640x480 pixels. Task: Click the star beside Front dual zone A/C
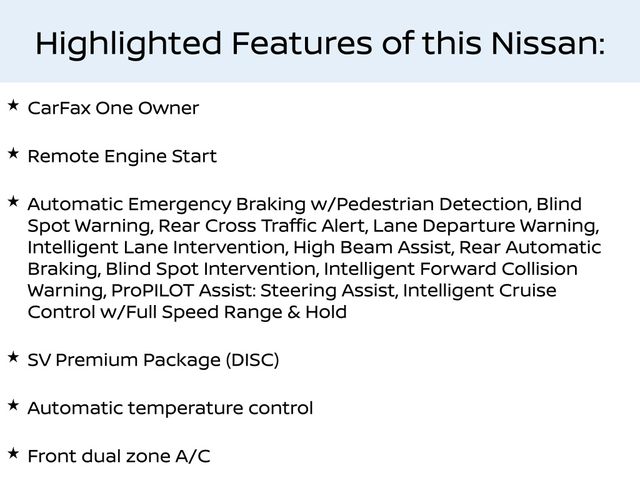point(13,453)
